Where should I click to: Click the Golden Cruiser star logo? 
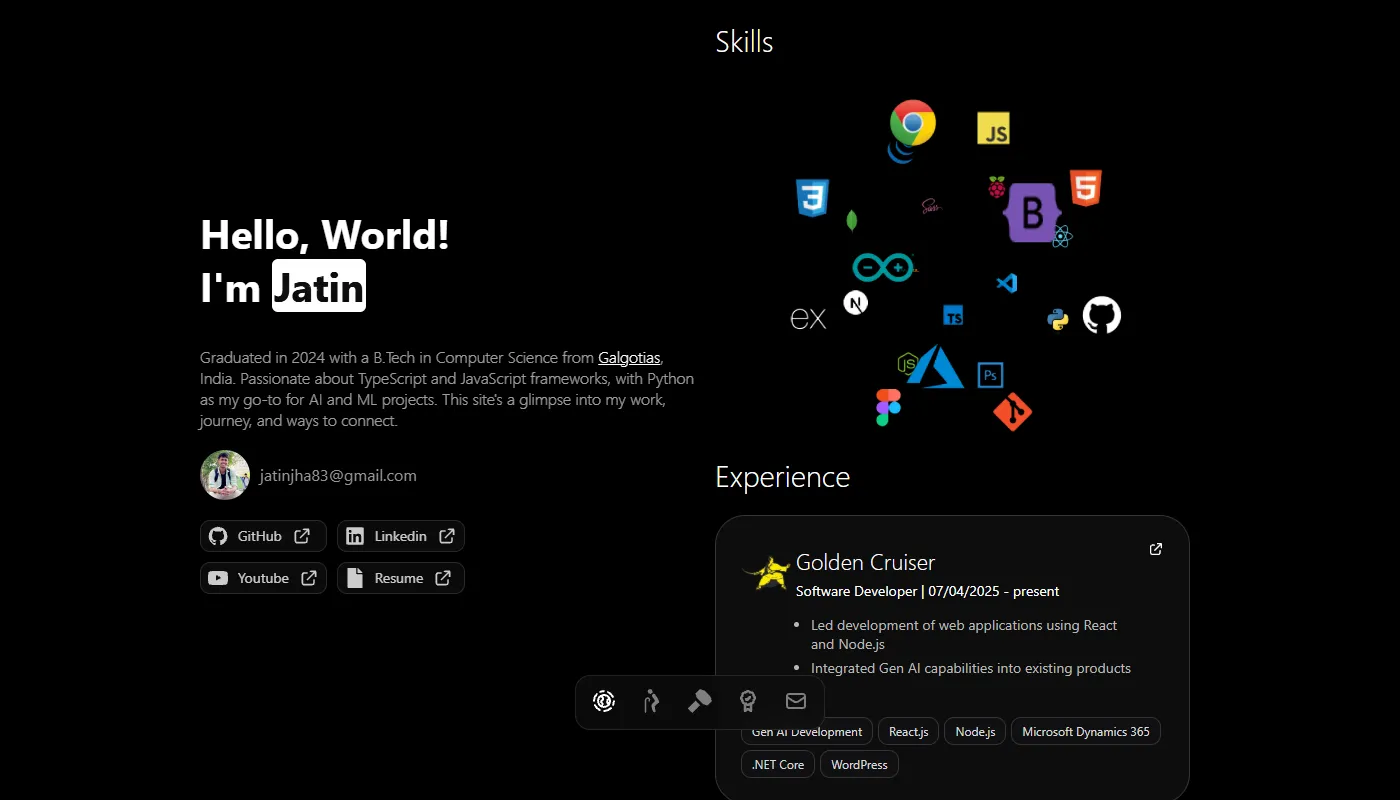767,572
